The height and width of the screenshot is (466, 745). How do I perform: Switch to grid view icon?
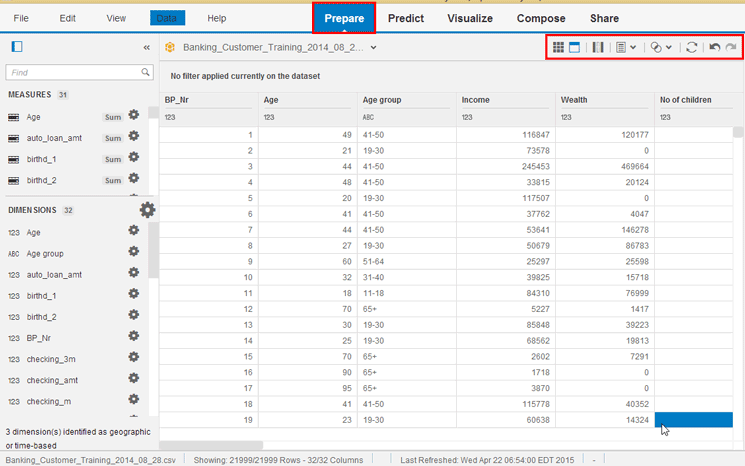click(559, 47)
